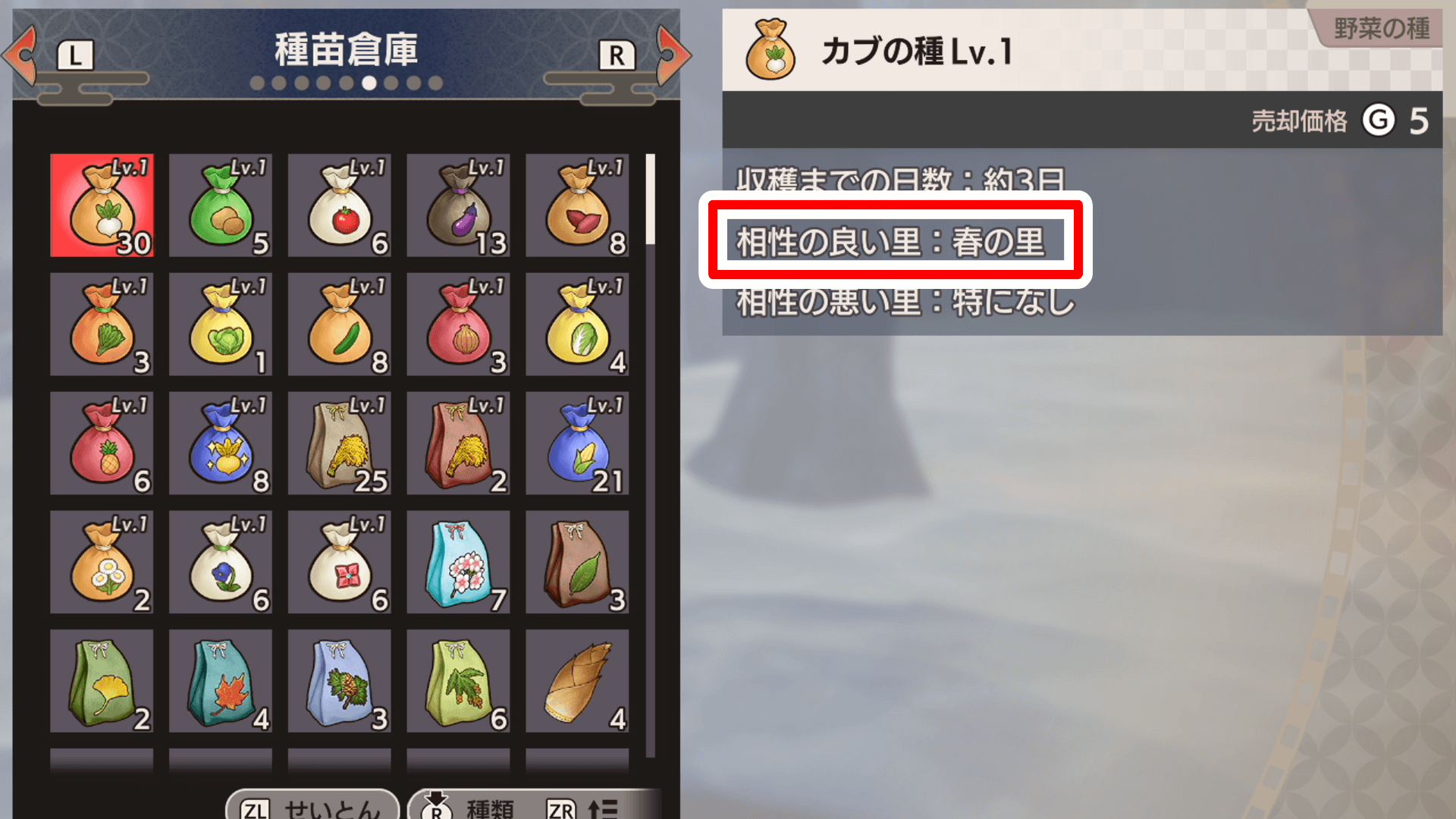Select the potato seed bag
The height and width of the screenshot is (819, 1456).
221,206
